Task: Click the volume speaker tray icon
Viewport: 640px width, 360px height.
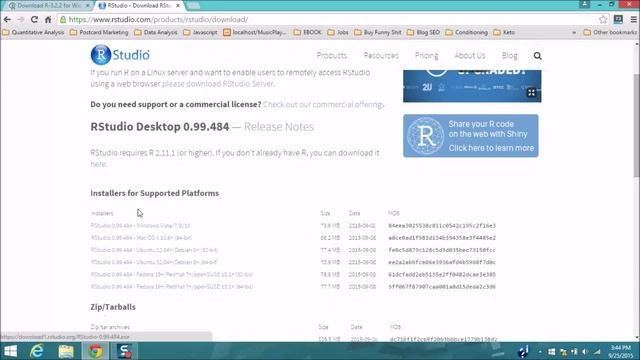Action: [x=585, y=352]
